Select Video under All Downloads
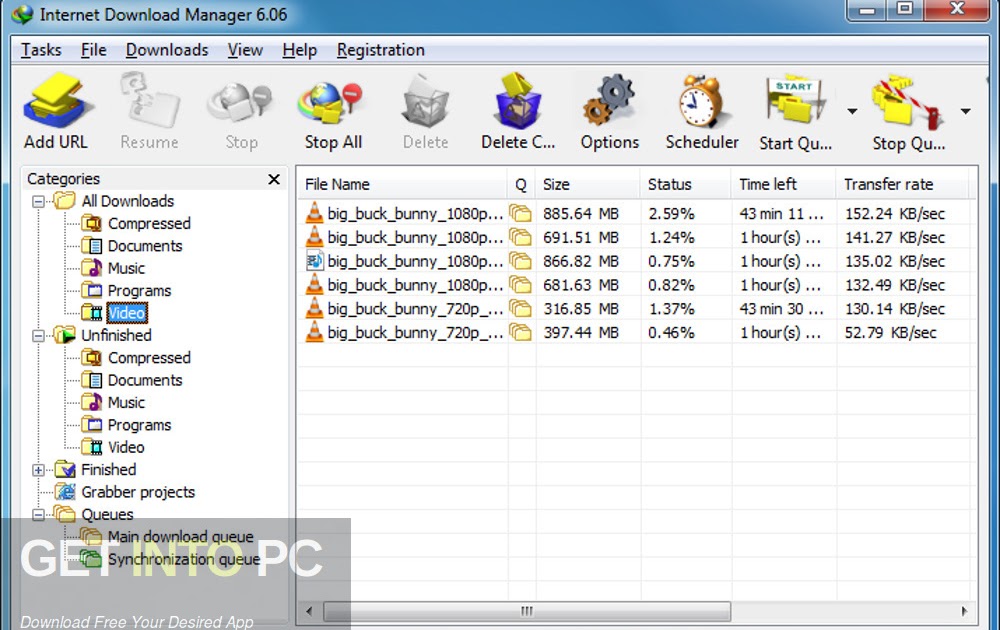The height and width of the screenshot is (630, 1000). pyautogui.click(x=127, y=312)
